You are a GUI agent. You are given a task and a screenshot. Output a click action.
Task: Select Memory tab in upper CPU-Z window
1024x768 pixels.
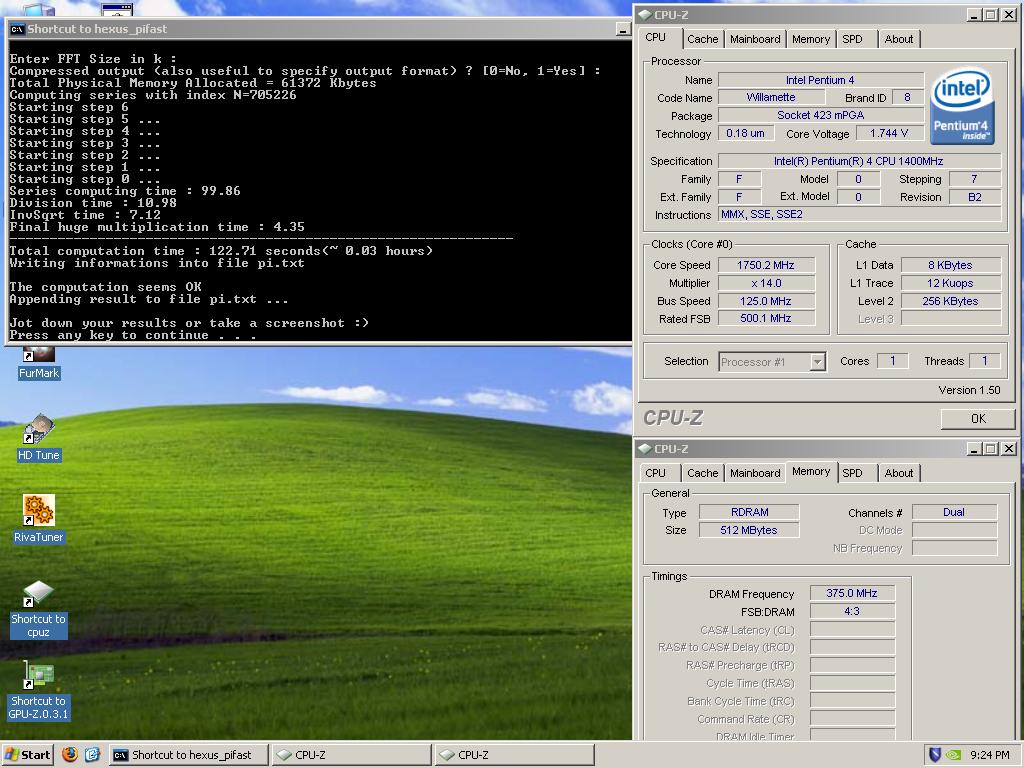click(x=810, y=39)
